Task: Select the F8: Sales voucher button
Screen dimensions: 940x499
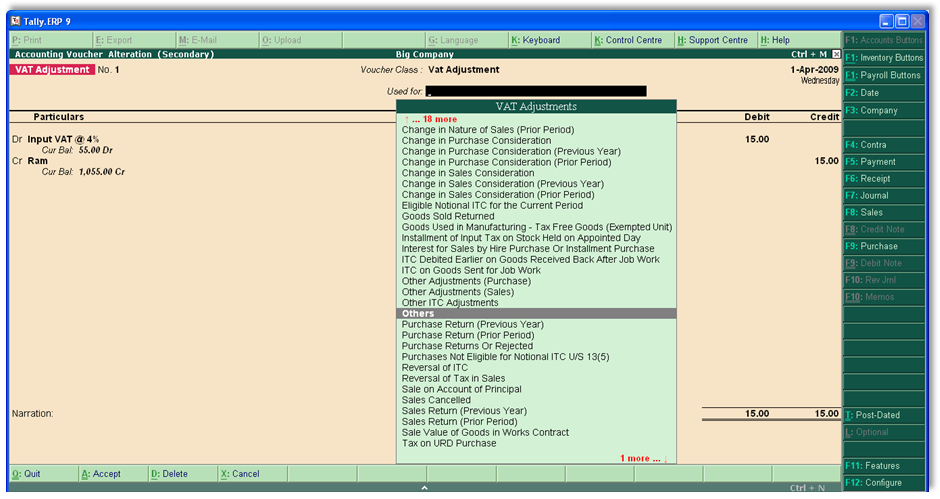Action: [x=884, y=212]
